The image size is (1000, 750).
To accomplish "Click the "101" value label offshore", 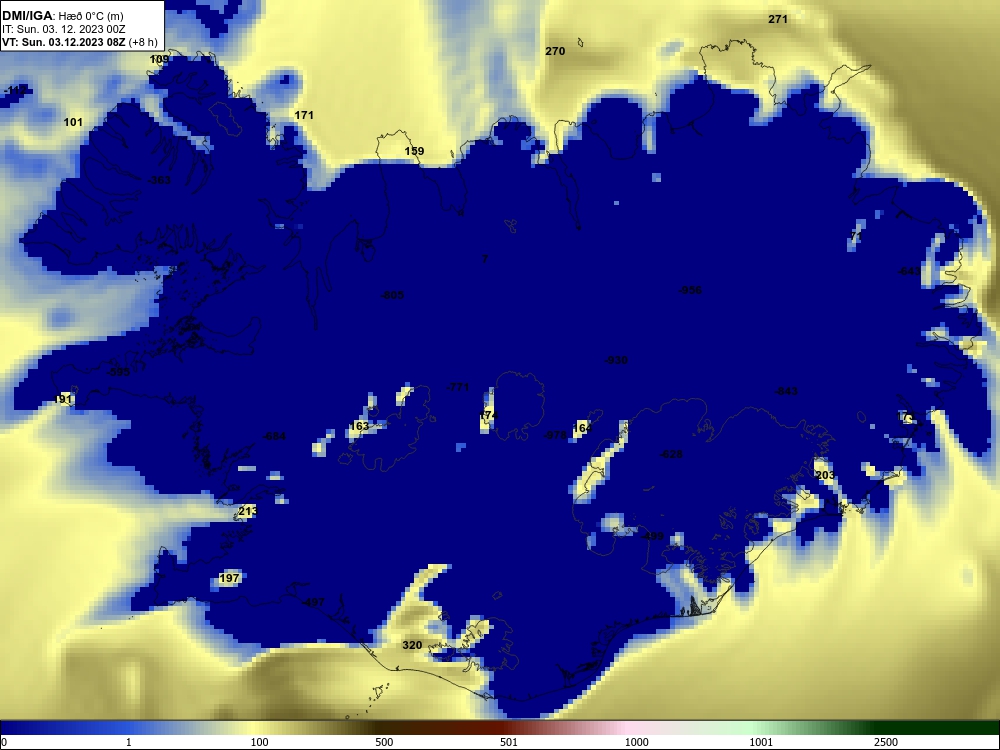I will 73,122.
